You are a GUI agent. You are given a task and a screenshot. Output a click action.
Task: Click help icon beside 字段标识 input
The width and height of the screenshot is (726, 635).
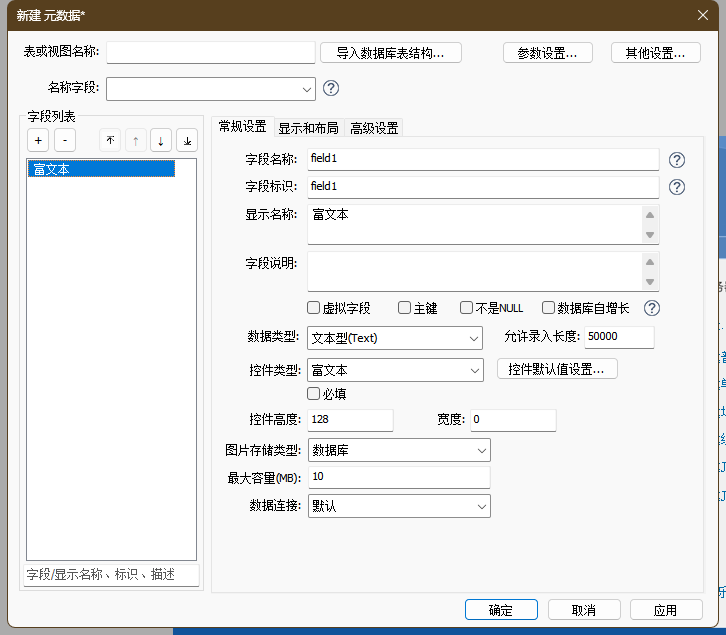click(677, 187)
